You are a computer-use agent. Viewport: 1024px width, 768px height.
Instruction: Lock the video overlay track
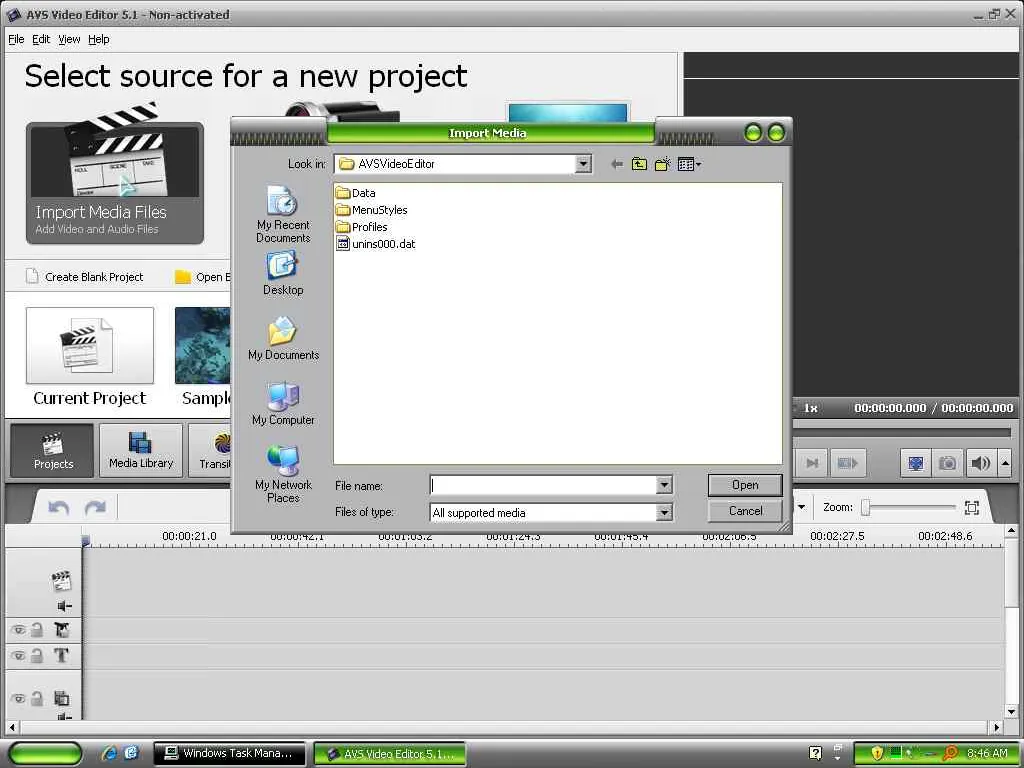[37, 698]
